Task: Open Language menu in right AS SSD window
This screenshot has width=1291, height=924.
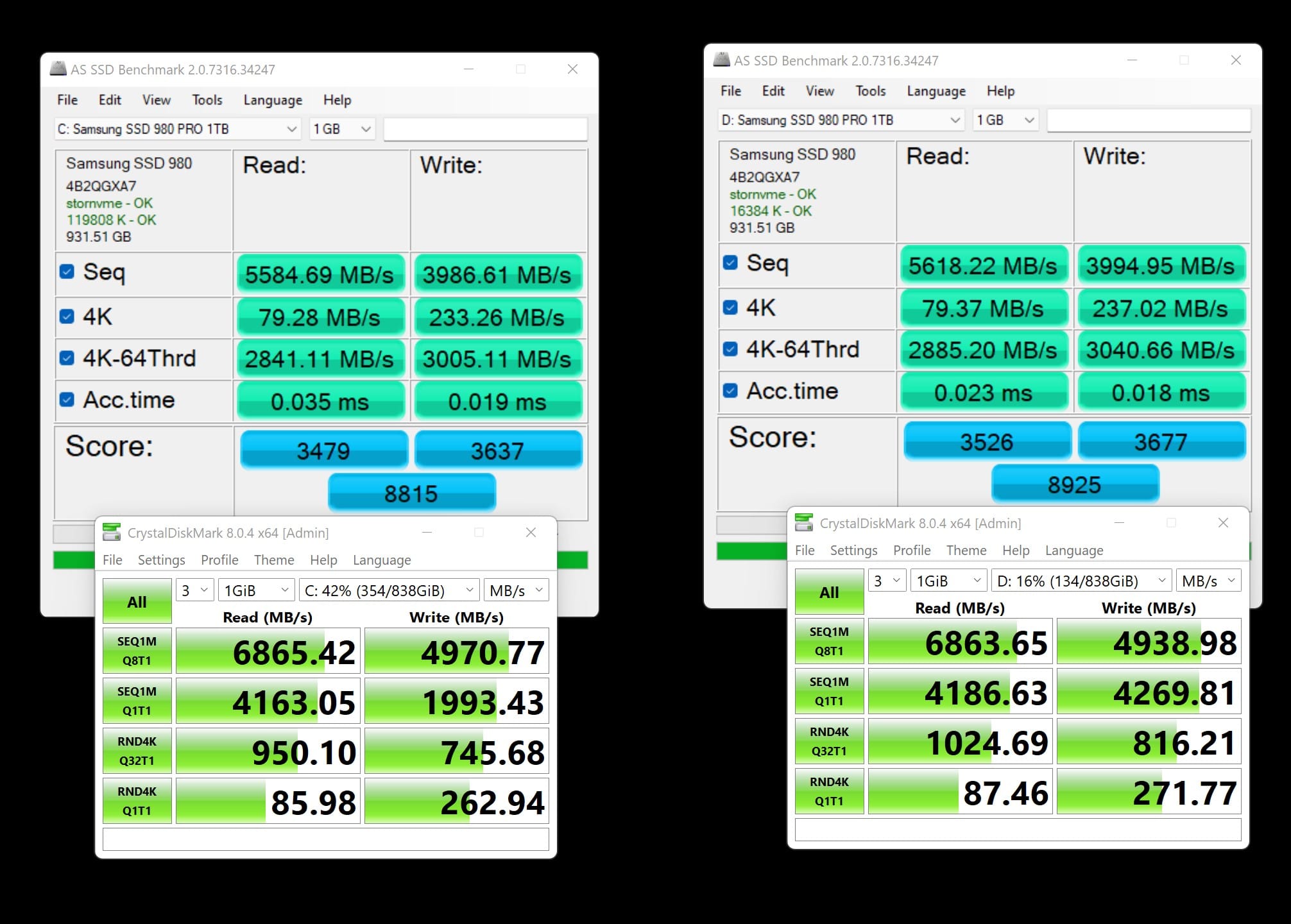Action: click(936, 91)
